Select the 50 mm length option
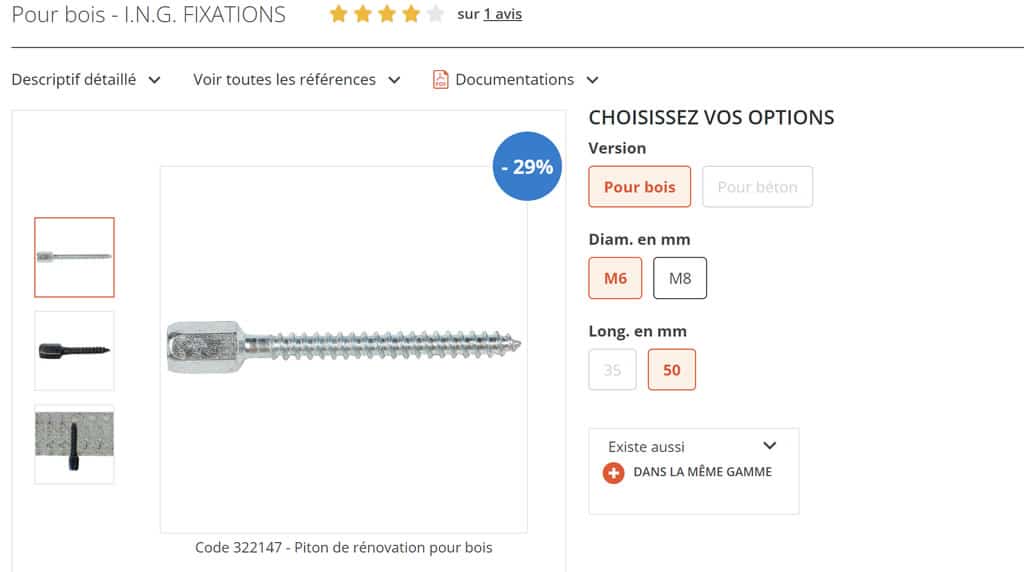Image resolution: width=1024 pixels, height=572 pixels. tap(672, 370)
